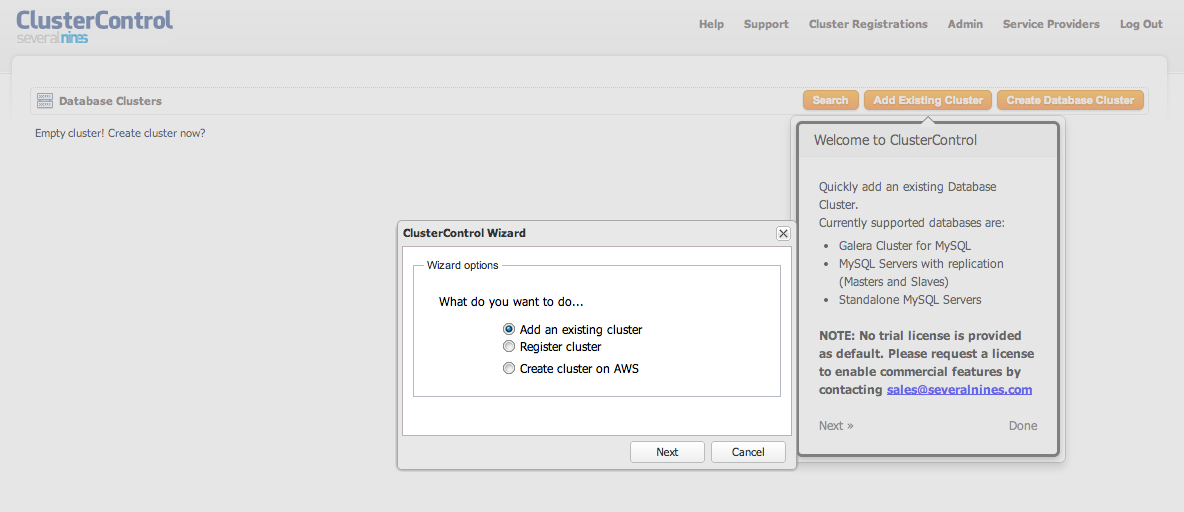Open Cluster Registrations in top navigation
Screen dimensions: 1184x512
coord(868,24)
